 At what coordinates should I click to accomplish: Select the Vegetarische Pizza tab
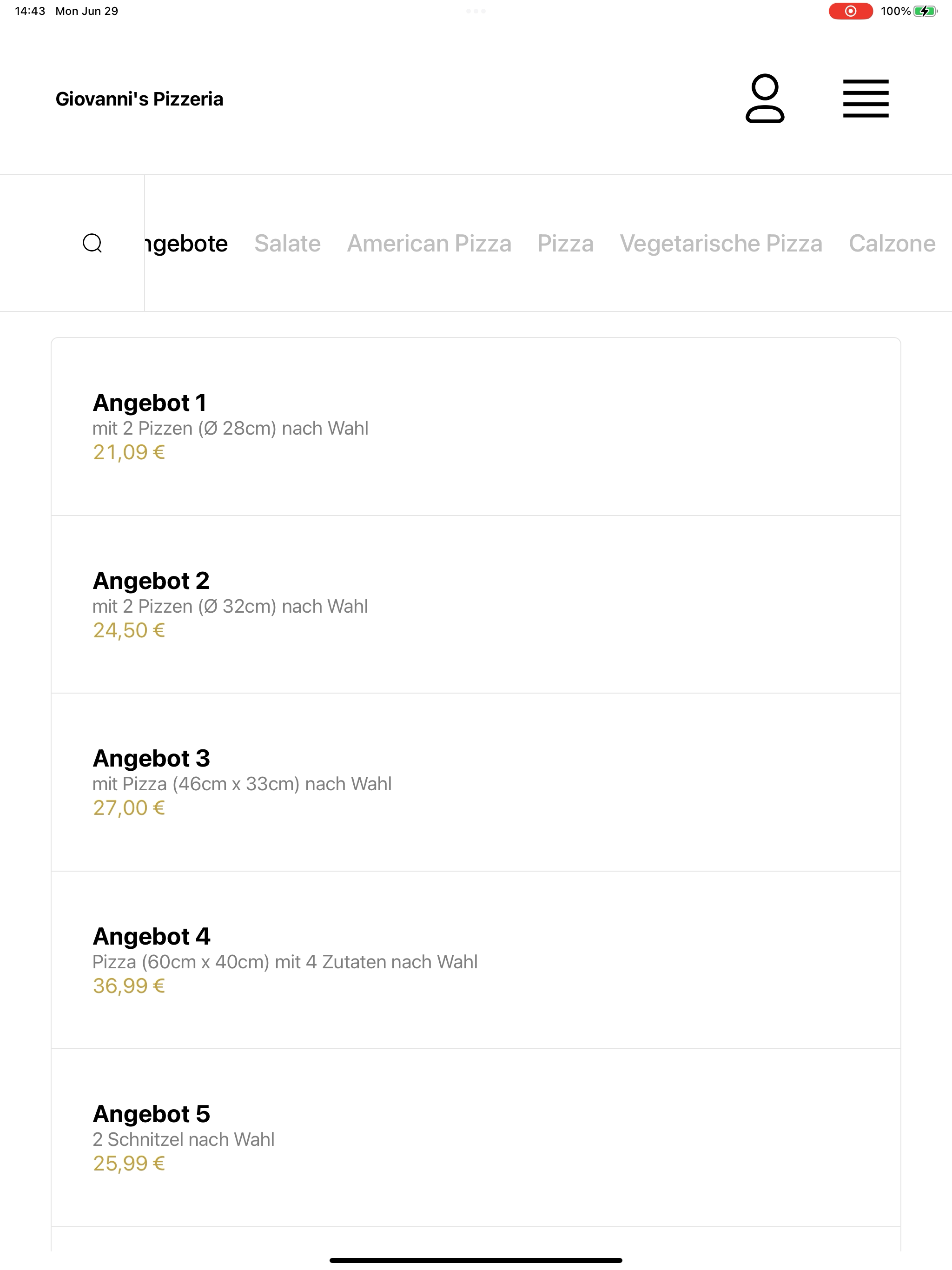point(721,244)
